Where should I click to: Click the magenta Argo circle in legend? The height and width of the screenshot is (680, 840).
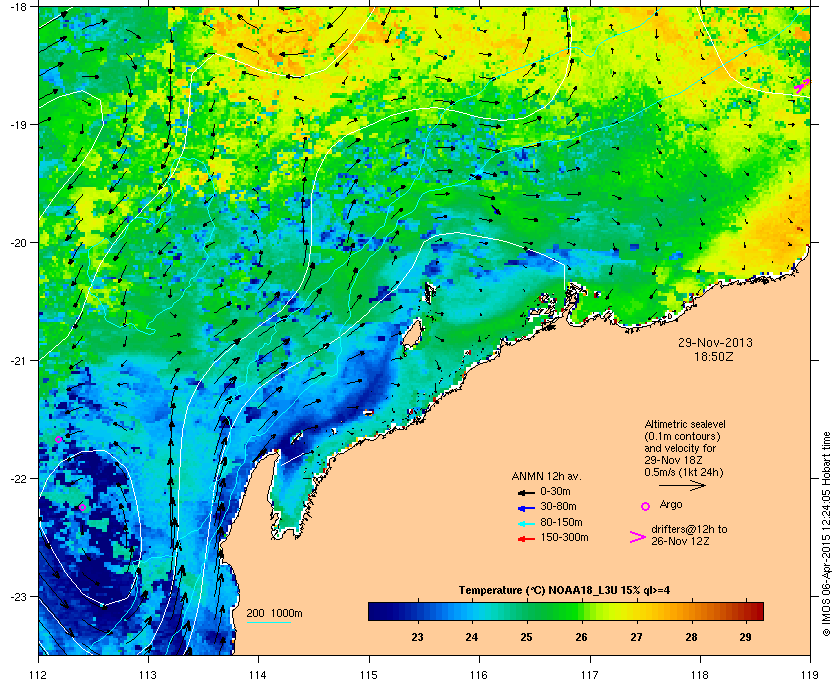(x=646, y=506)
